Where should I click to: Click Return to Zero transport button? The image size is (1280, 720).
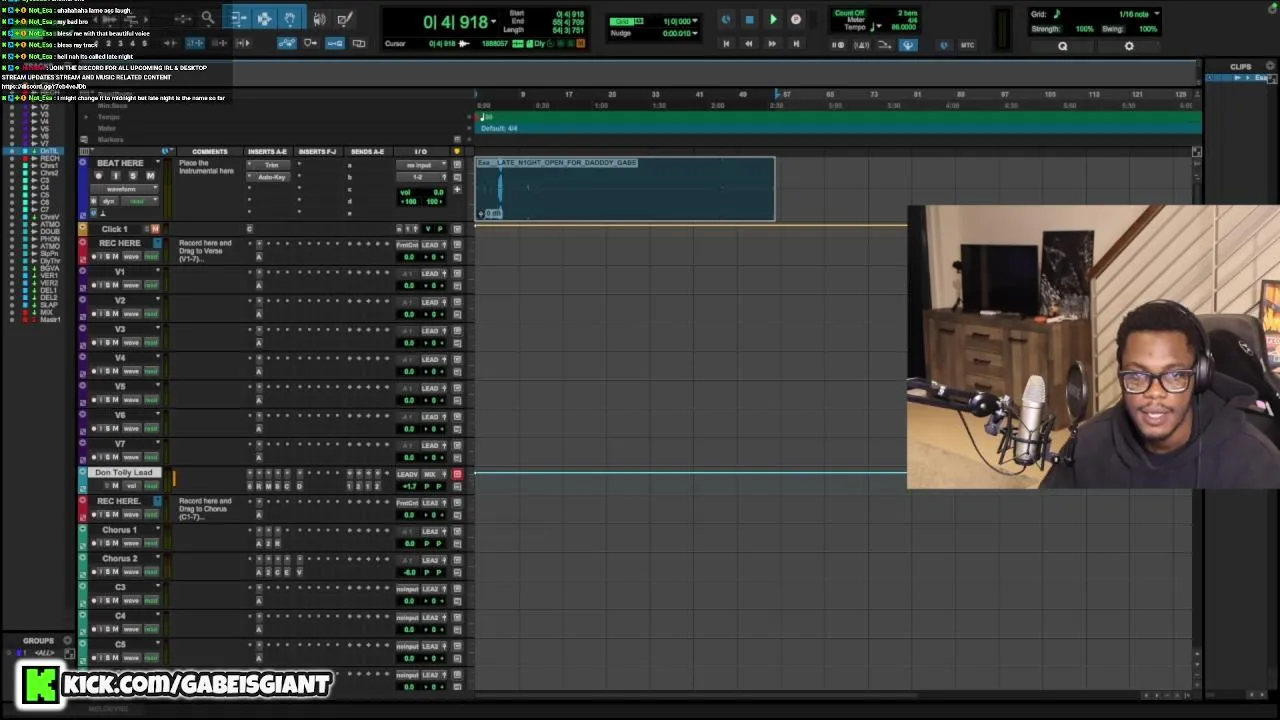click(x=726, y=44)
